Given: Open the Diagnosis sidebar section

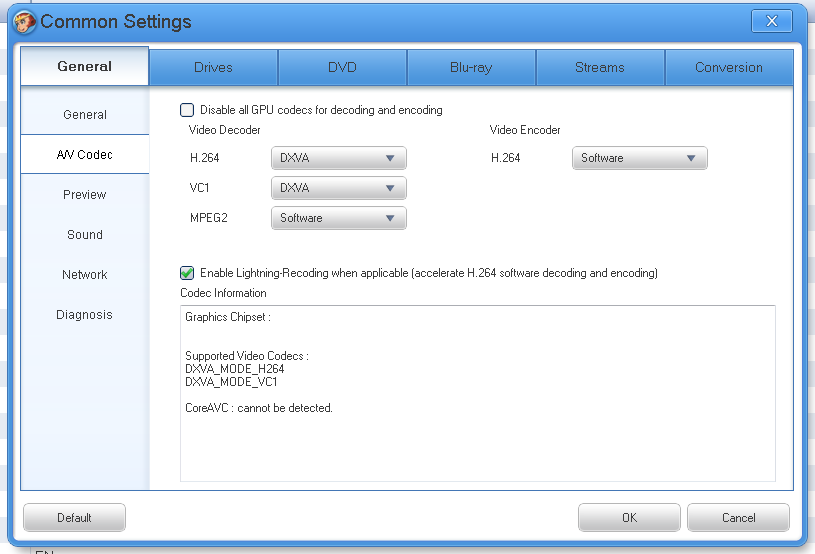Looking at the screenshot, I should [85, 314].
